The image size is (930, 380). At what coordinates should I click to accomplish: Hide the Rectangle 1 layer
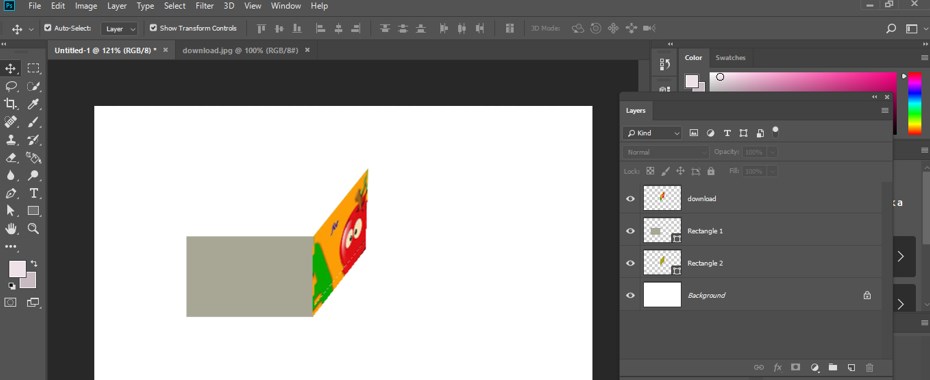630,231
